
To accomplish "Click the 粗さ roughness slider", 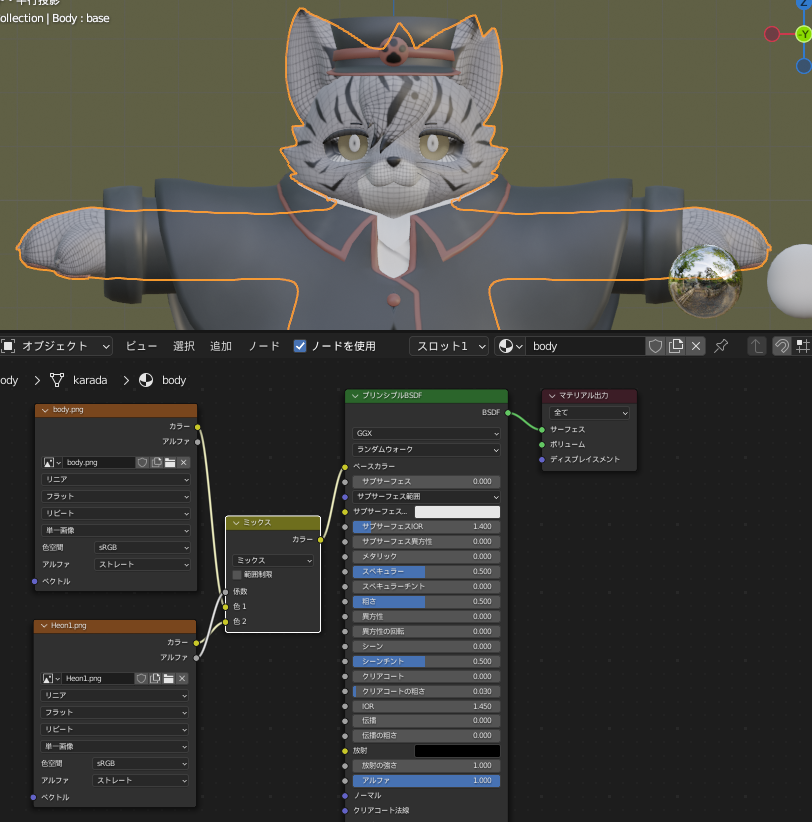I will coord(426,601).
